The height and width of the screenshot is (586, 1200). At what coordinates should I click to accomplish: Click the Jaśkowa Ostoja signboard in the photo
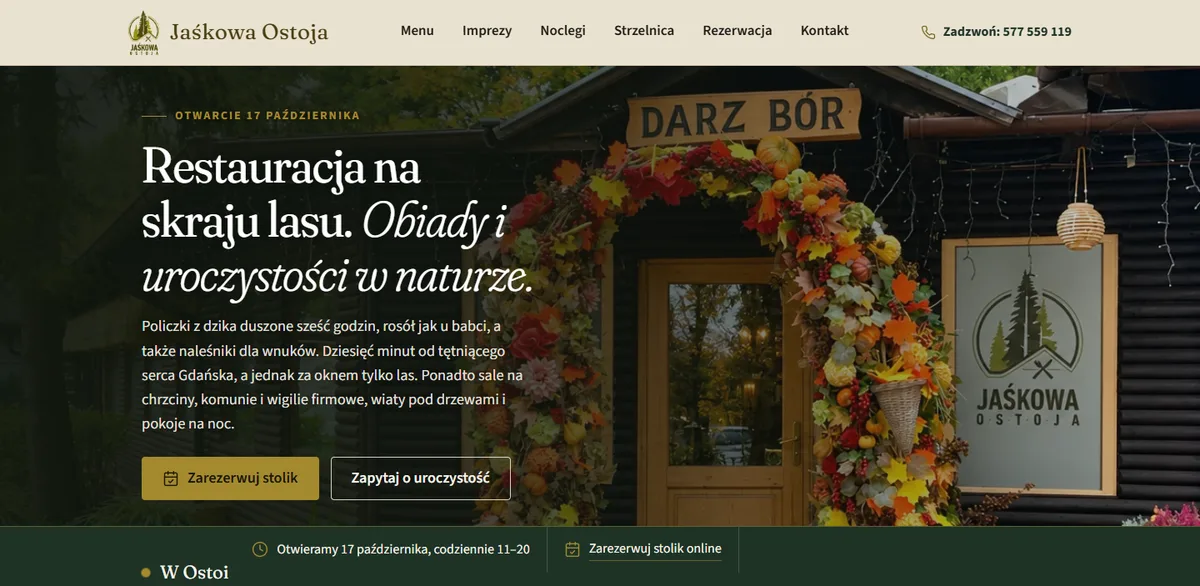pyautogui.click(x=1029, y=366)
